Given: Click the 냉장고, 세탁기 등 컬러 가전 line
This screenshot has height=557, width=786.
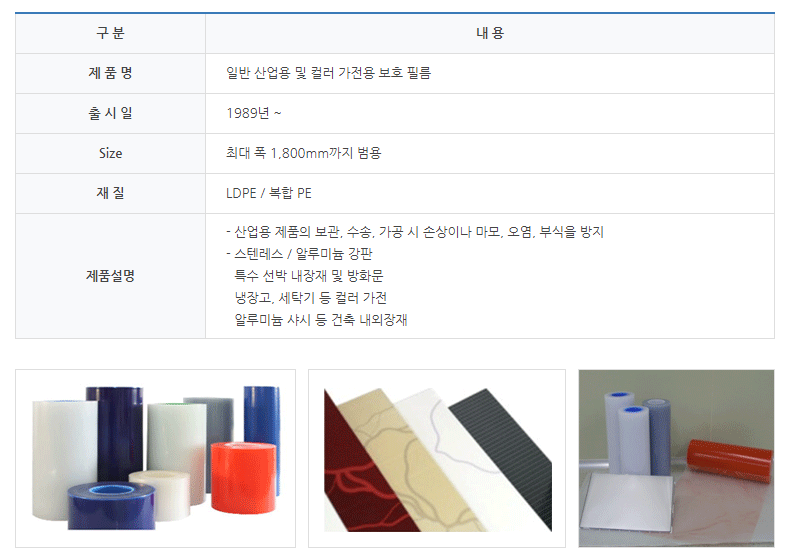Looking at the screenshot, I should pos(311,298).
